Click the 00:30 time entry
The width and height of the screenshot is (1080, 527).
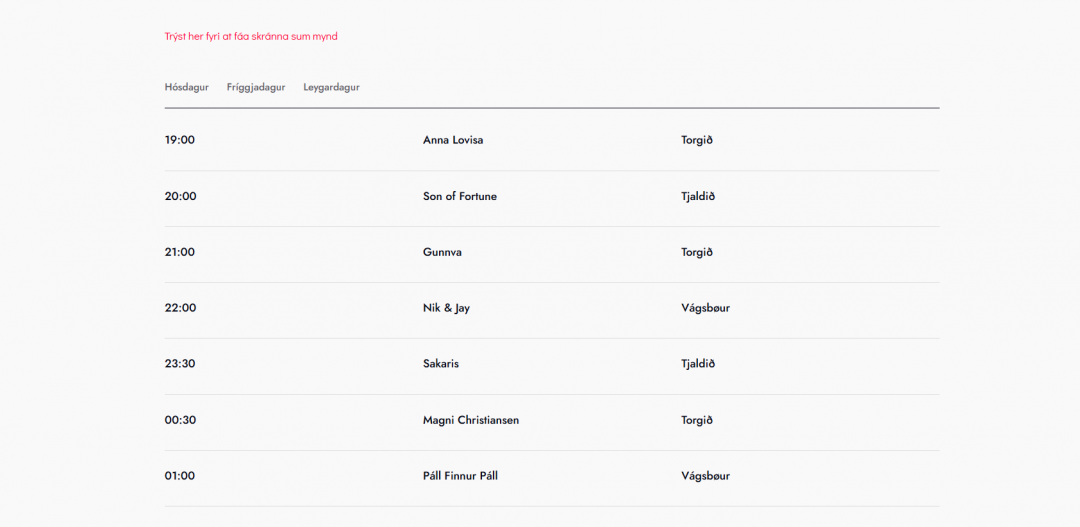181,420
